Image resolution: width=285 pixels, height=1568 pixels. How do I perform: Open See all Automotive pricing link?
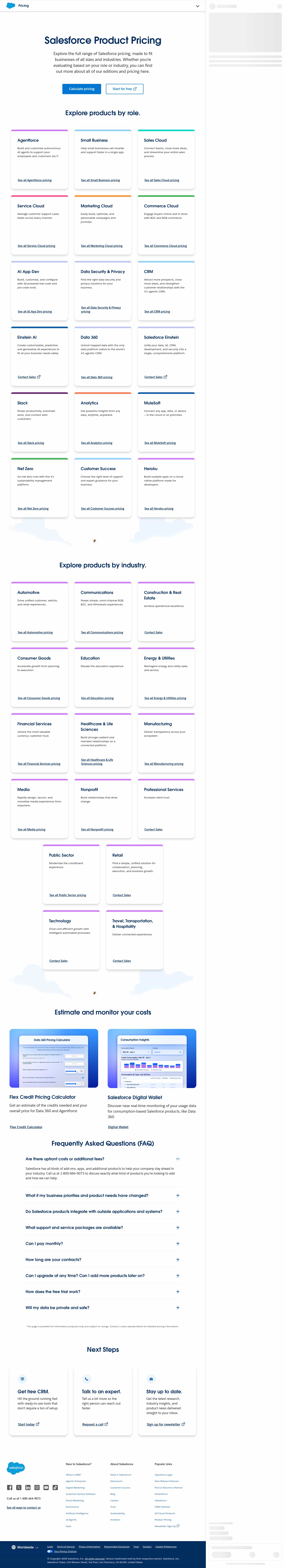pos(35,632)
